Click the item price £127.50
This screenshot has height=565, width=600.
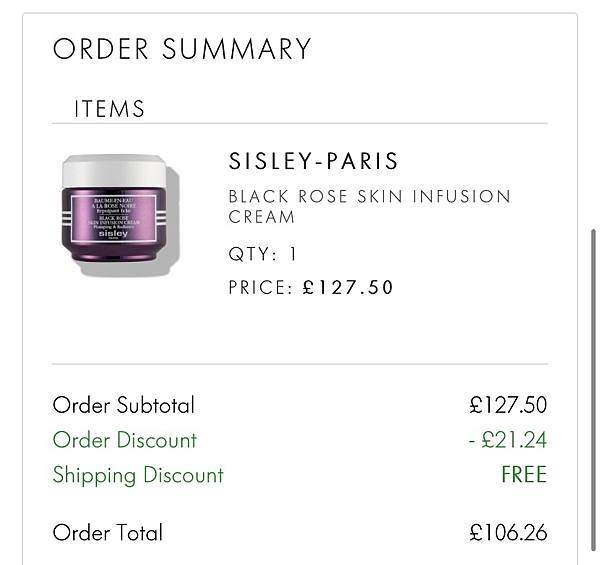[x=347, y=287]
